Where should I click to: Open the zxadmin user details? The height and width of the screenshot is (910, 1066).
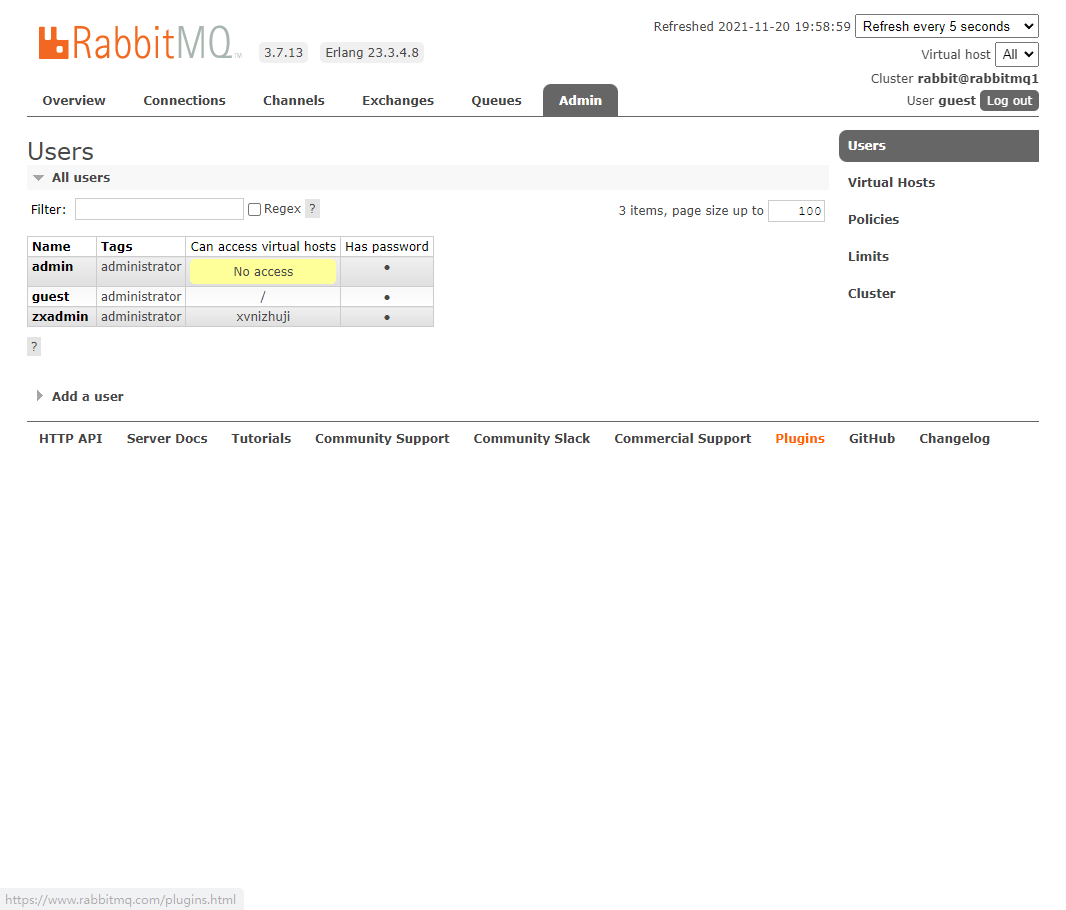point(60,317)
